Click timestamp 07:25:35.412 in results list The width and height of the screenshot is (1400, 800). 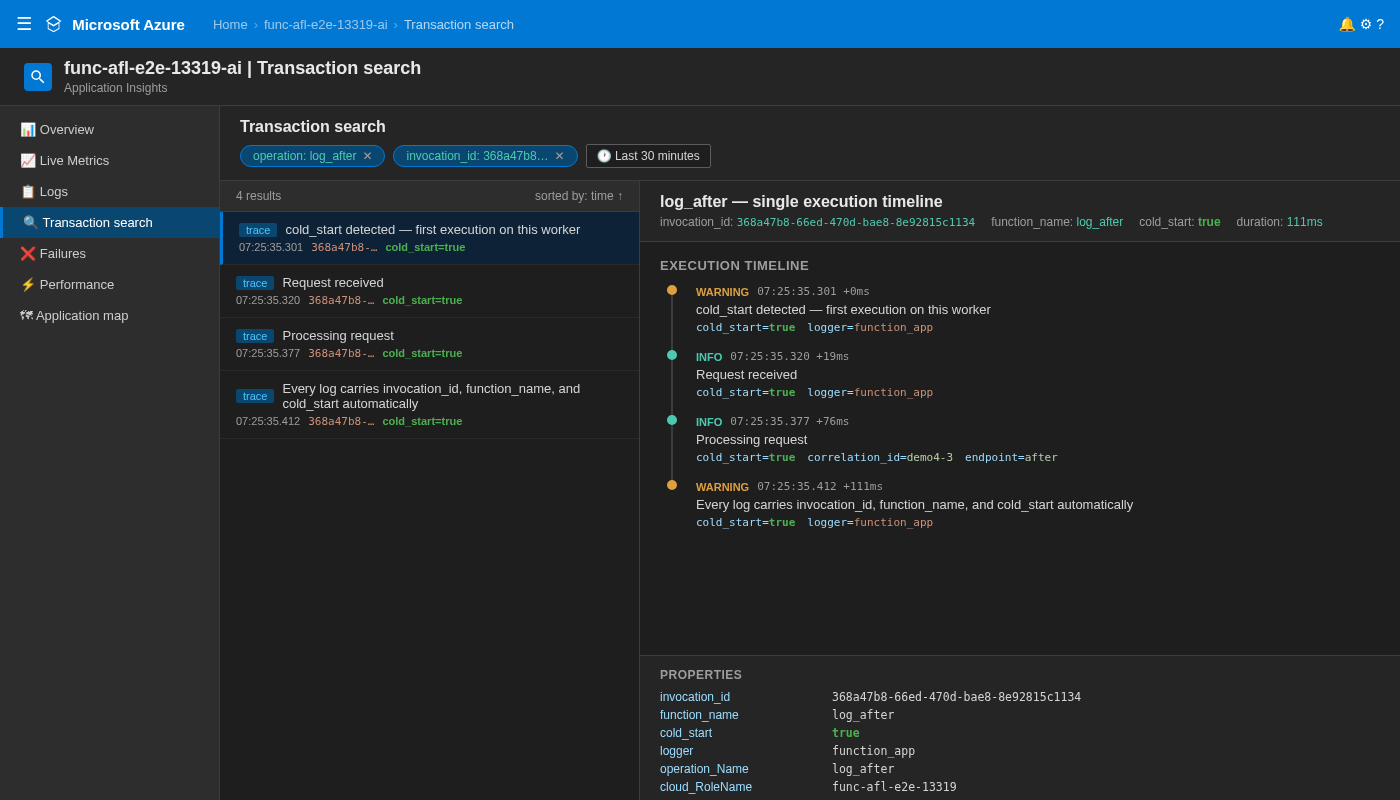[268, 421]
